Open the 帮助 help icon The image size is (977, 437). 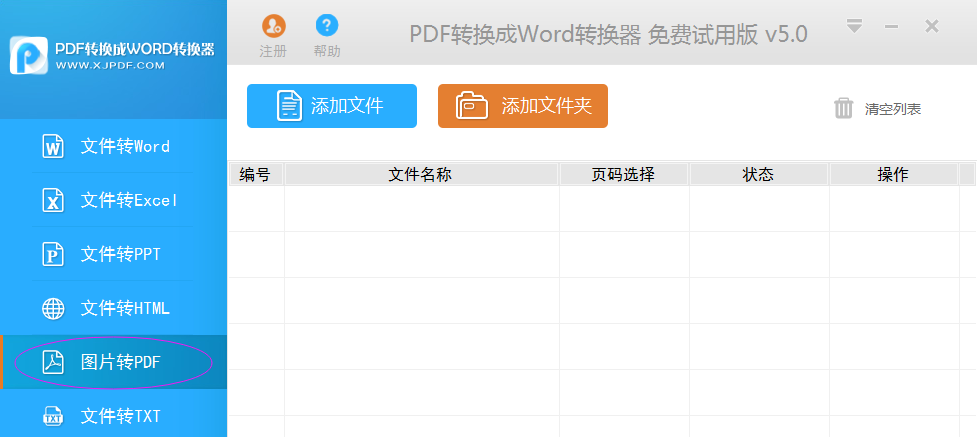(x=327, y=26)
